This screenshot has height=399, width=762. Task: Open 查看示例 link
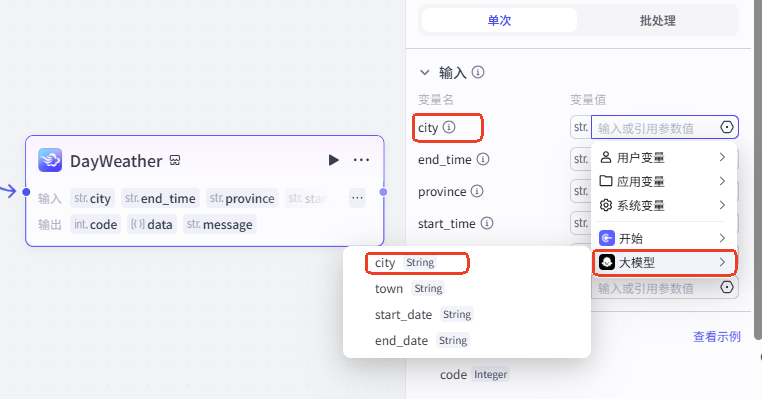(717, 336)
